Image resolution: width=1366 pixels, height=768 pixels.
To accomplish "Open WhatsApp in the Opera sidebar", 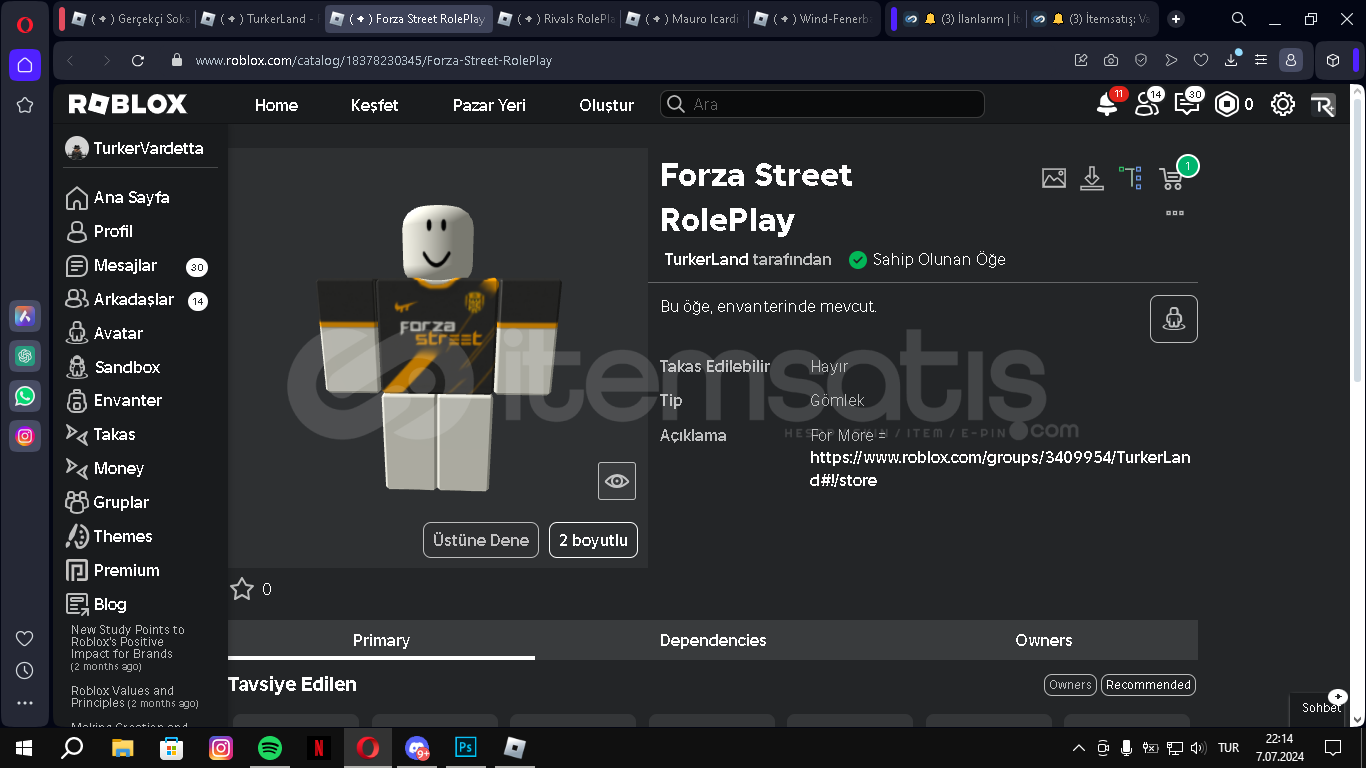I will pyautogui.click(x=25, y=396).
